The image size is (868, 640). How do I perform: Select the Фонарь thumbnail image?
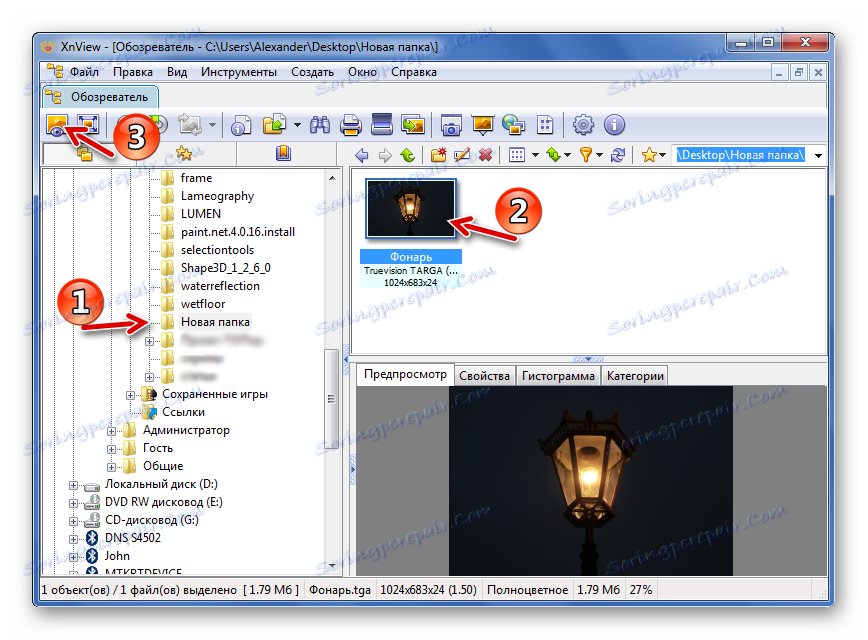[x=411, y=208]
